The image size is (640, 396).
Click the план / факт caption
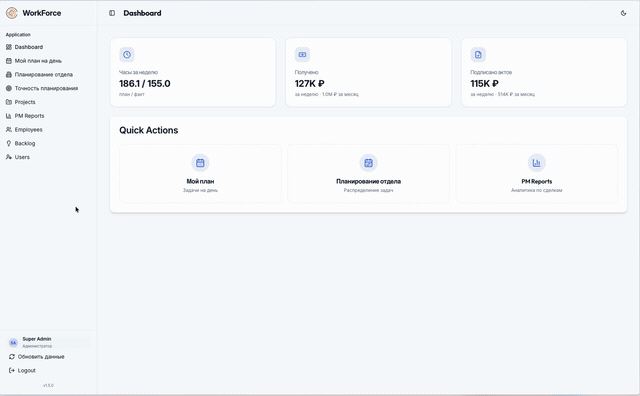(131, 94)
